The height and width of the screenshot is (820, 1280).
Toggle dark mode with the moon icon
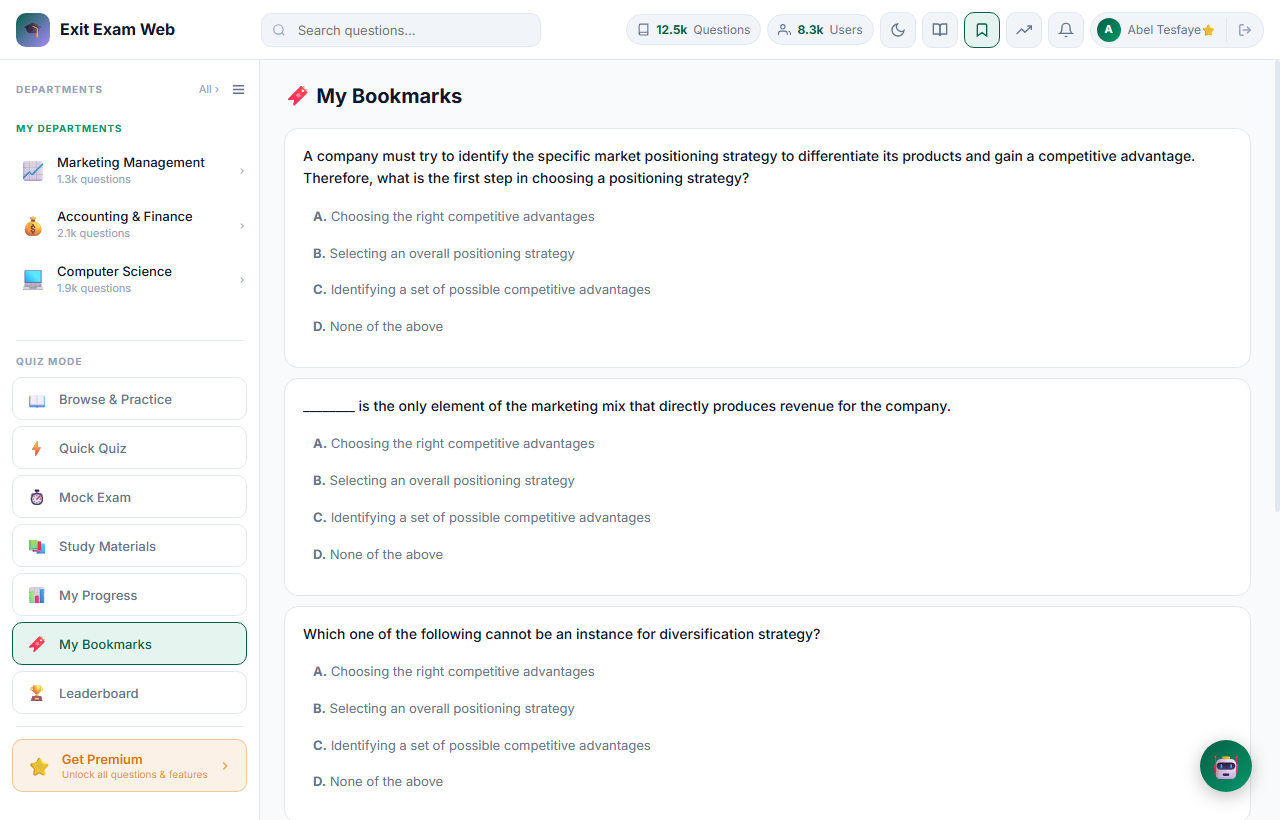pos(898,30)
